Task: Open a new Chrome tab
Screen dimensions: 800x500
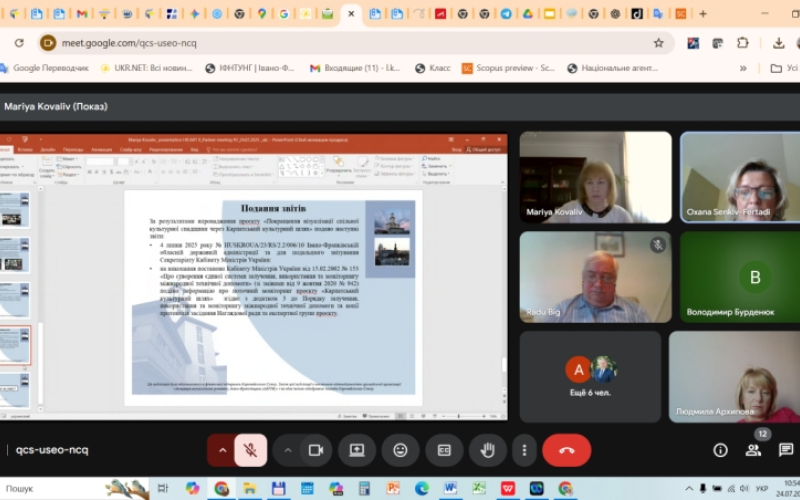Action: tap(703, 14)
